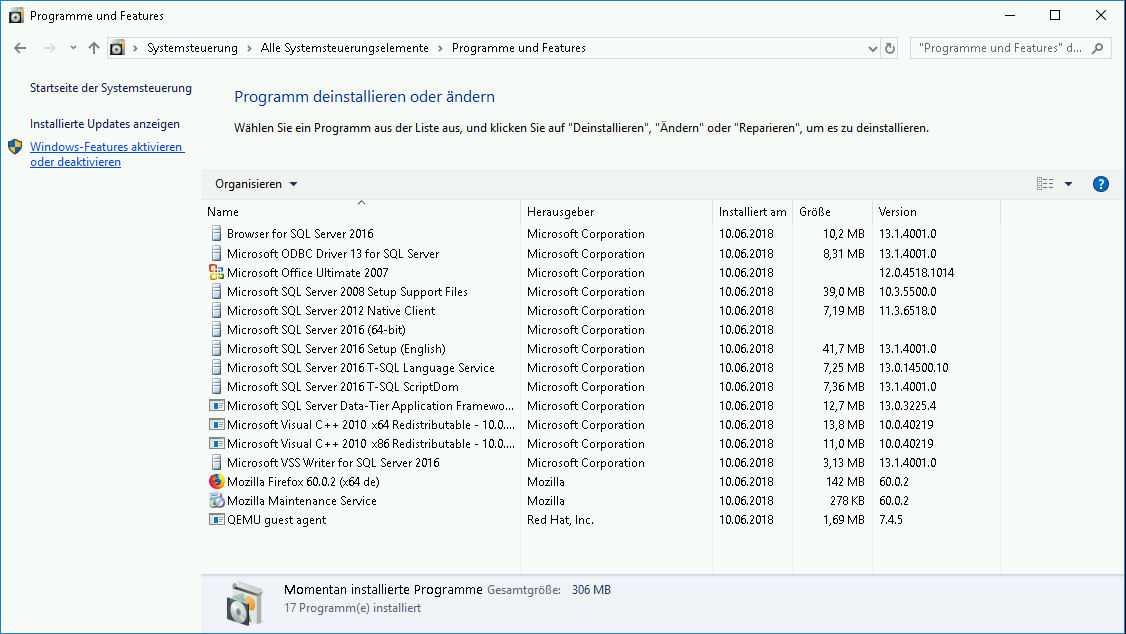The width and height of the screenshot is (1126, 634).
Task: Sort list by Größe column header
Action: point(815,212)
